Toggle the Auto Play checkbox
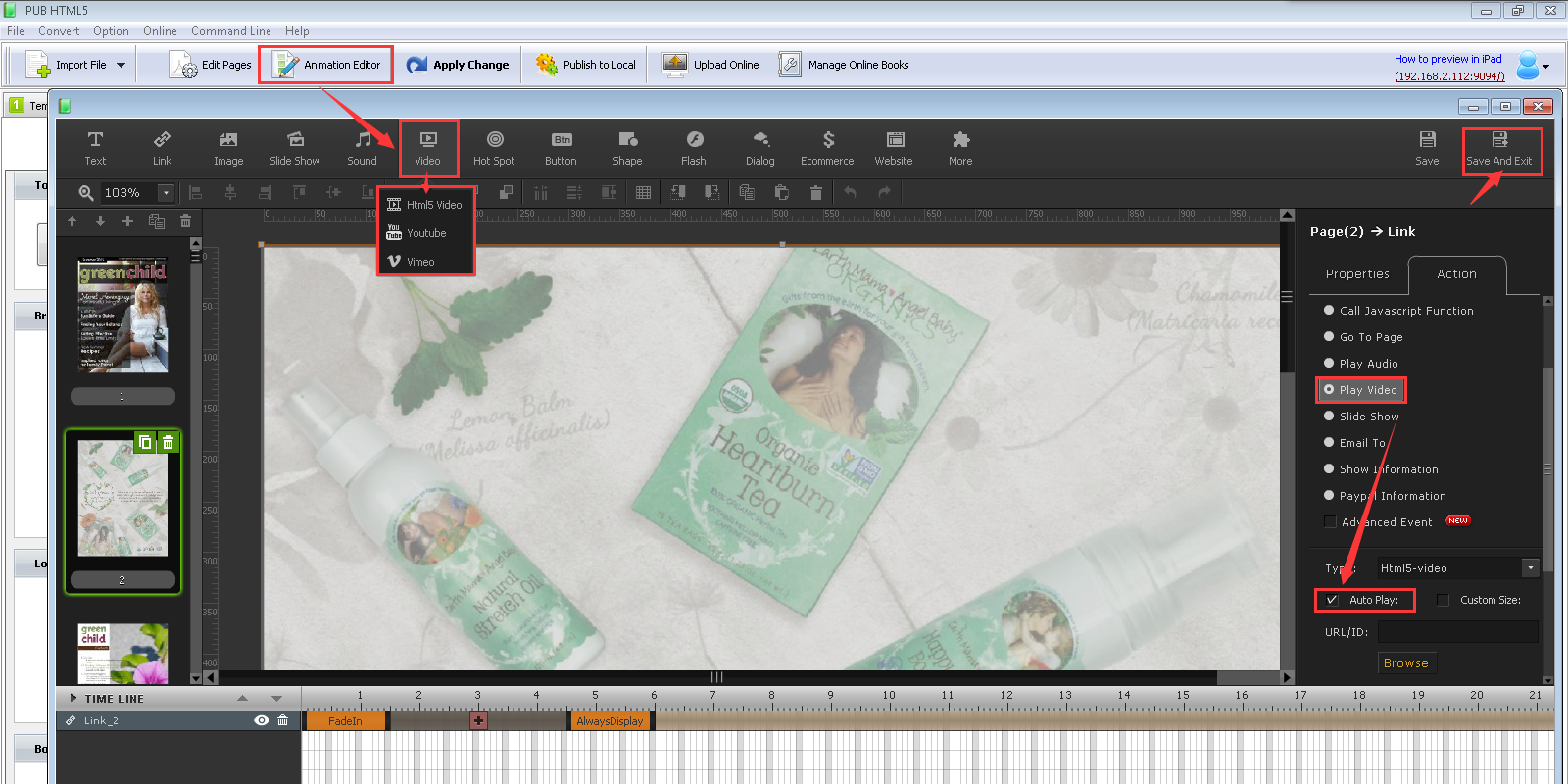Screen dimensions: 1568x784 pos(1332,600)
